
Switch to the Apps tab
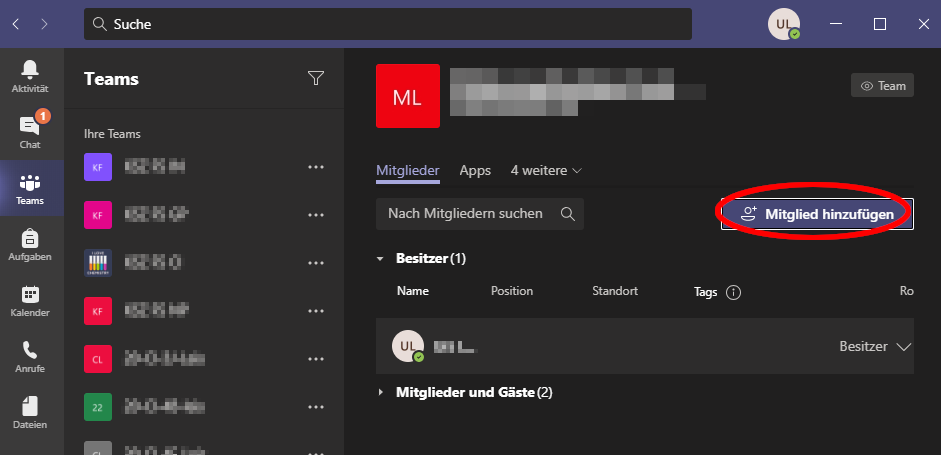click(x=475, y=171)
